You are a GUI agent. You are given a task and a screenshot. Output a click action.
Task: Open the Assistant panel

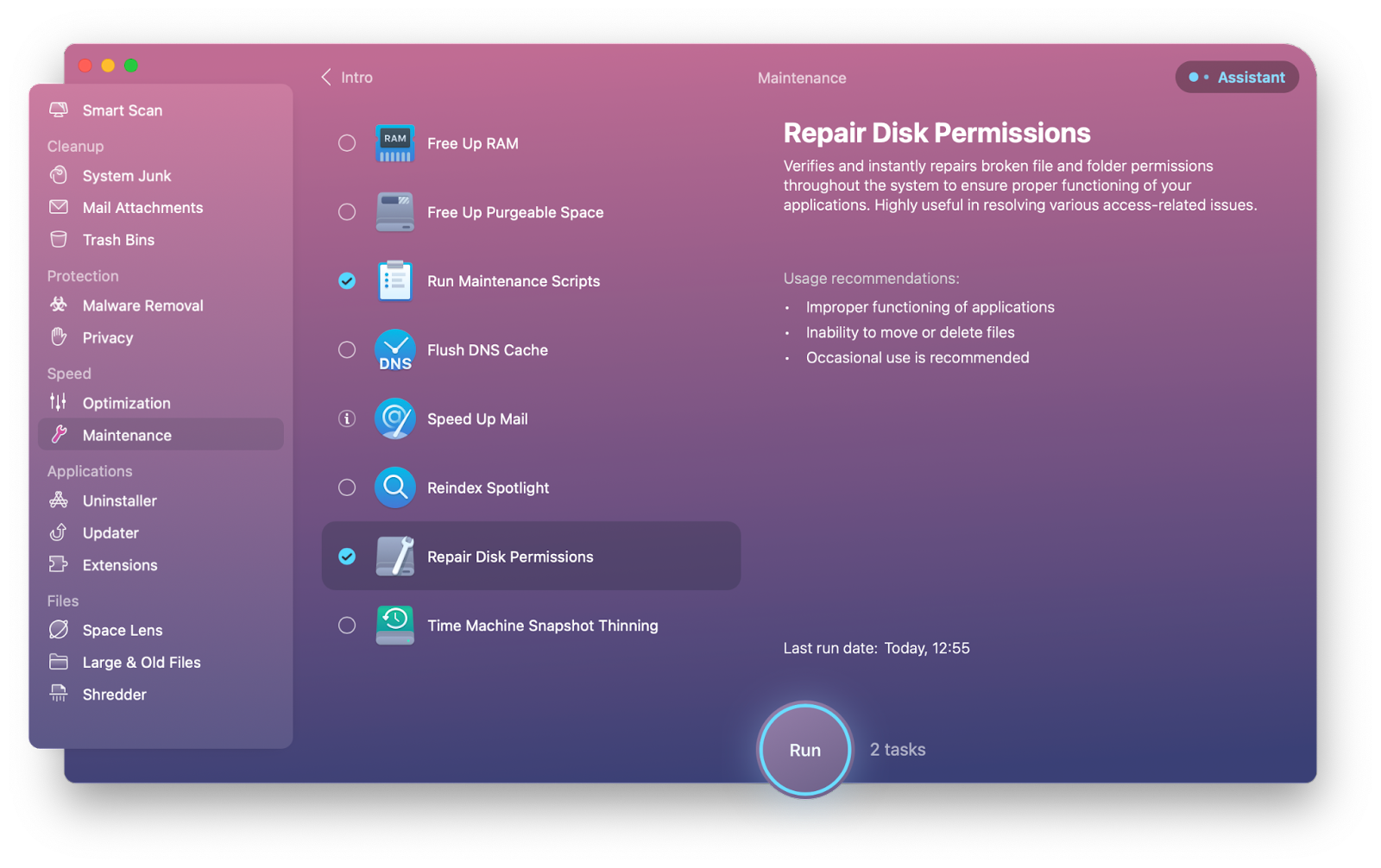coord(1237,77)
